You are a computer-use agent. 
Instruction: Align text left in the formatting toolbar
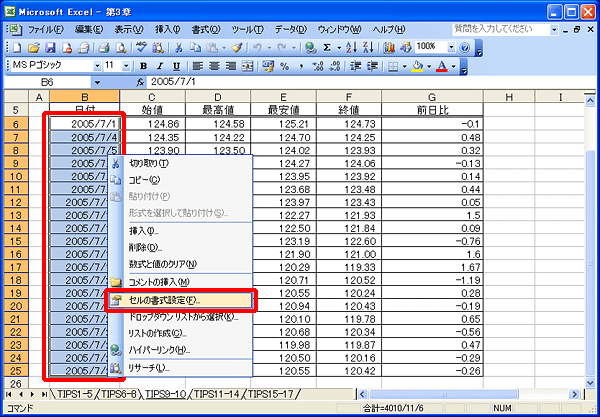(197, 67)
